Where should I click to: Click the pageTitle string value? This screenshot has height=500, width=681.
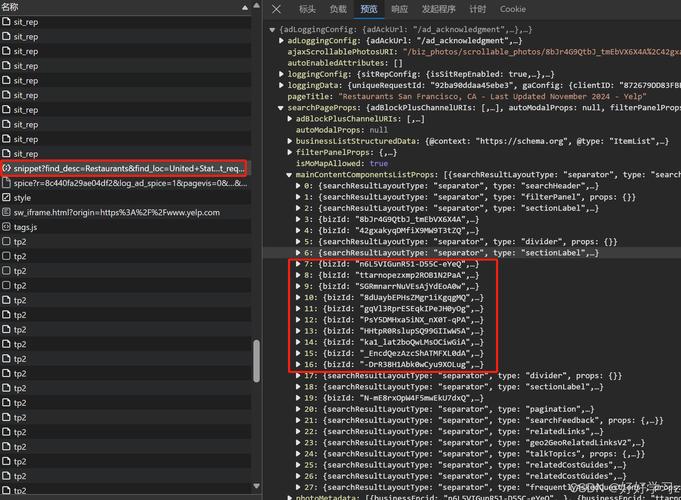[492, 96]
